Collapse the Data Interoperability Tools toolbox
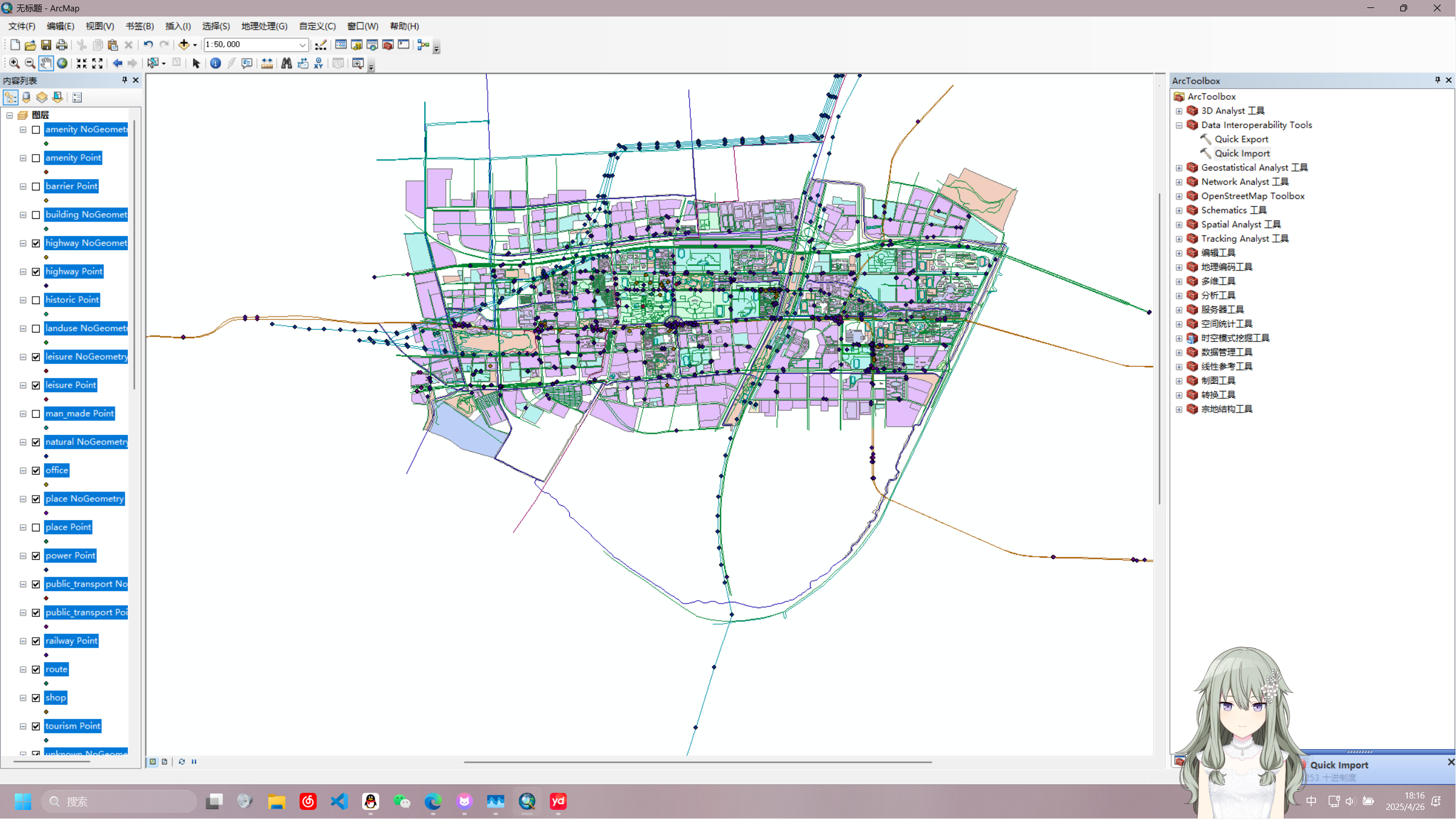Viewport: 1456px width, 819px height. coord(1179,125)
